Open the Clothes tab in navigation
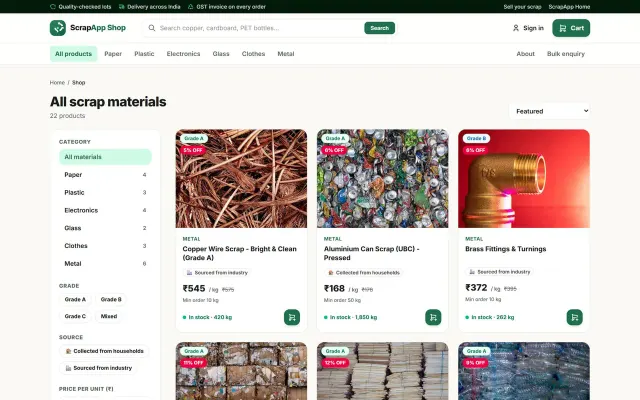 pos(253,53)
